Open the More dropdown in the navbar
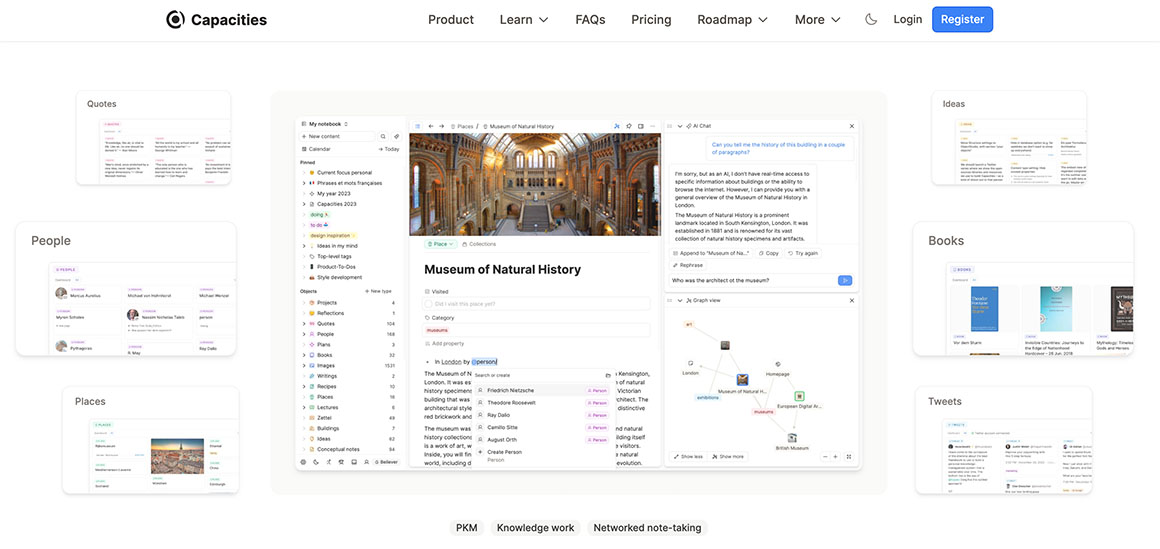This screenshot has width=1160, height=549. [817, 19]
